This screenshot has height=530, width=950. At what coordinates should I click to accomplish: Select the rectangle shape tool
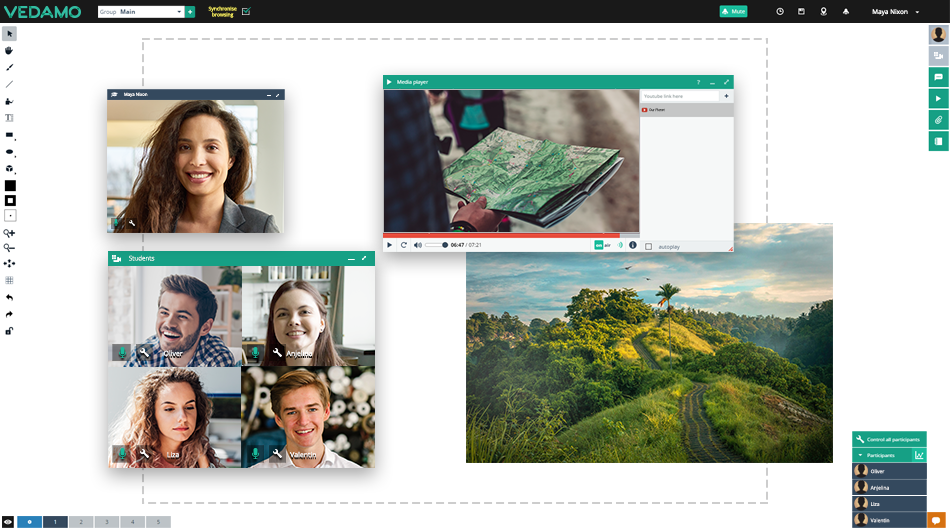click(x=9, y=135)
